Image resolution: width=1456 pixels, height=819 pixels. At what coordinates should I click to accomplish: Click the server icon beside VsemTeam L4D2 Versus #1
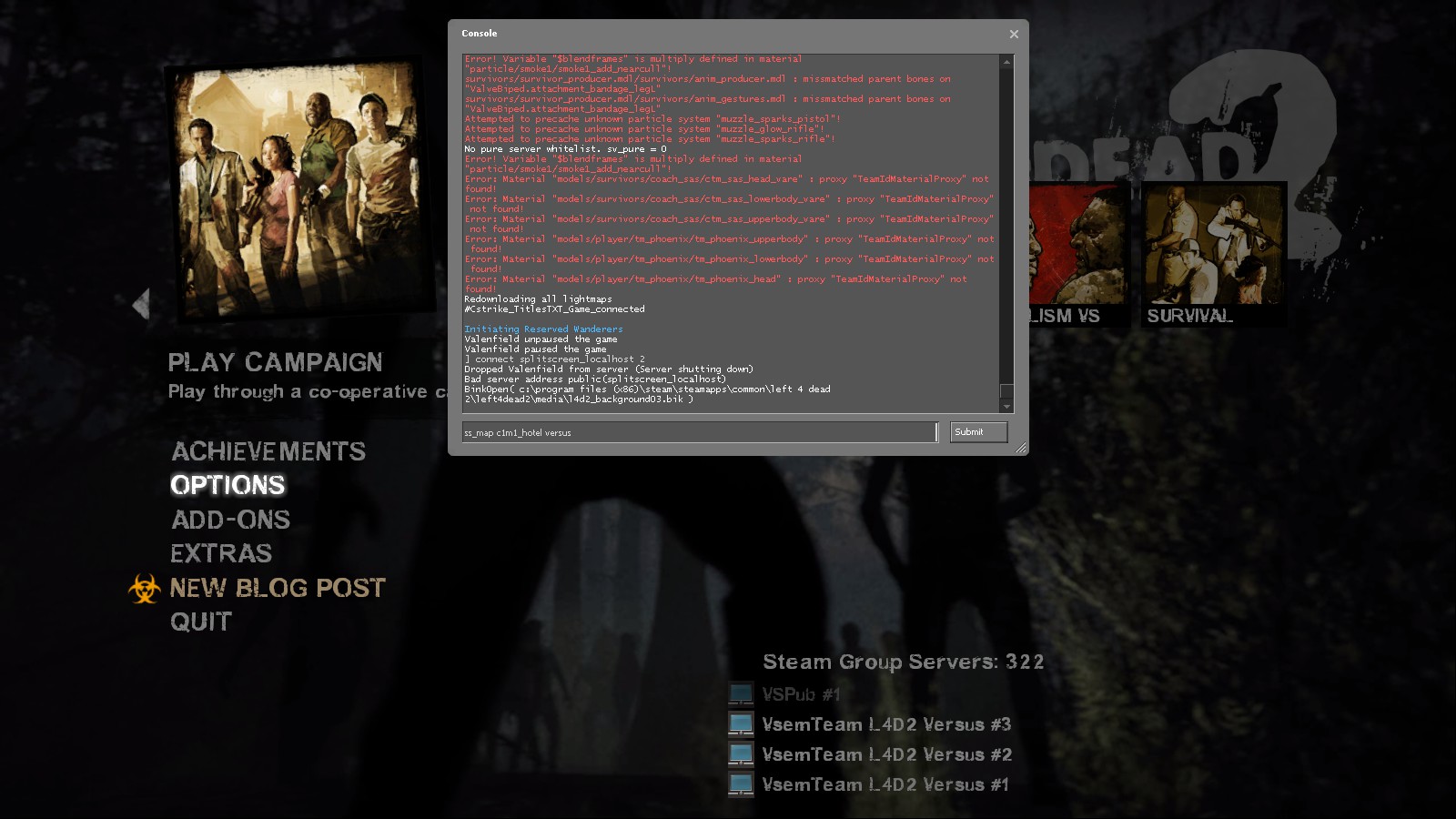(741, 784)
